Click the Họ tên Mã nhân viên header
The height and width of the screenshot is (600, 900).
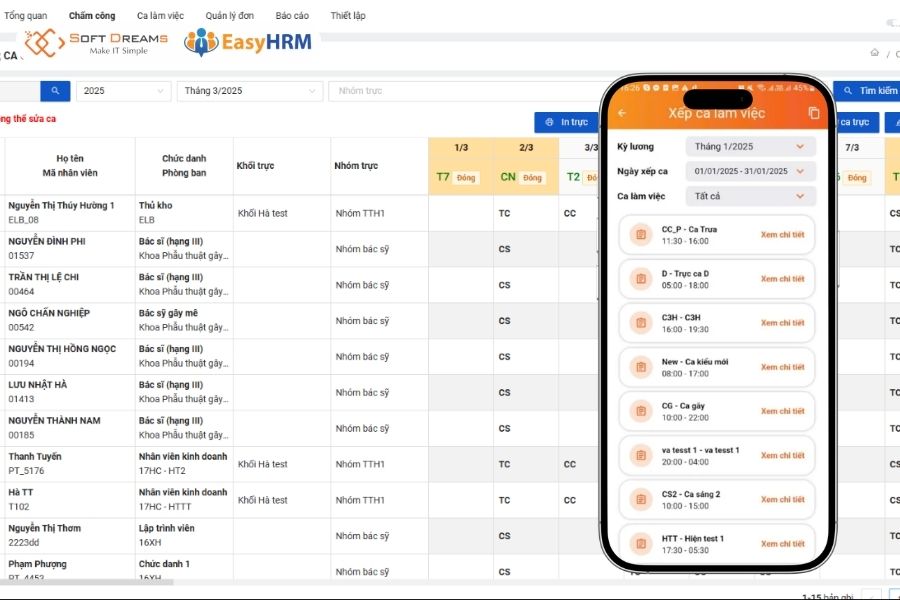[x=70, y=165]
